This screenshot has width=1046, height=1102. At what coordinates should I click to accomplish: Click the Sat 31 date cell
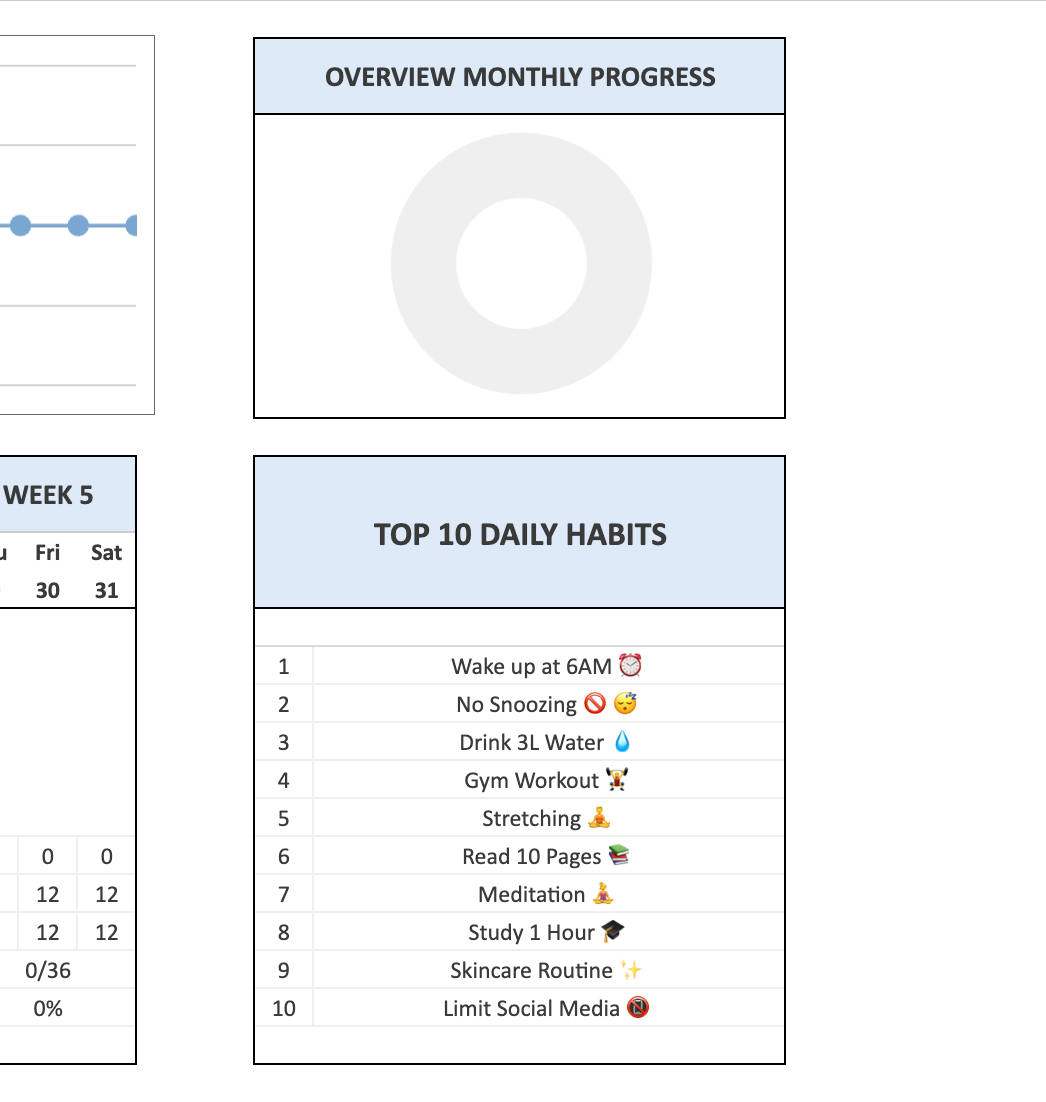pyautogui.click(x=106, y=590)
